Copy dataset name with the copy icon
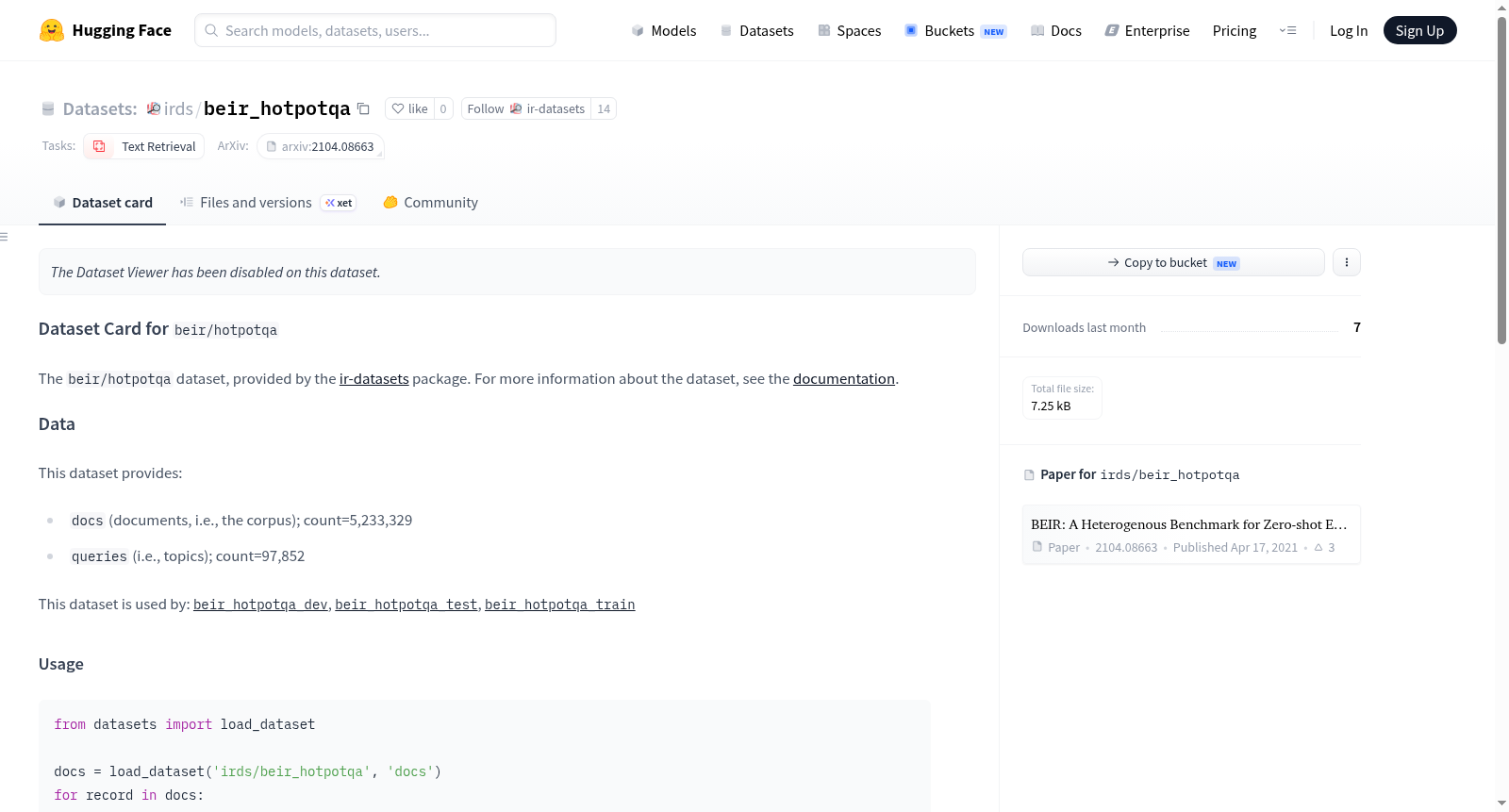1509x812 pixels. (363, 108)
